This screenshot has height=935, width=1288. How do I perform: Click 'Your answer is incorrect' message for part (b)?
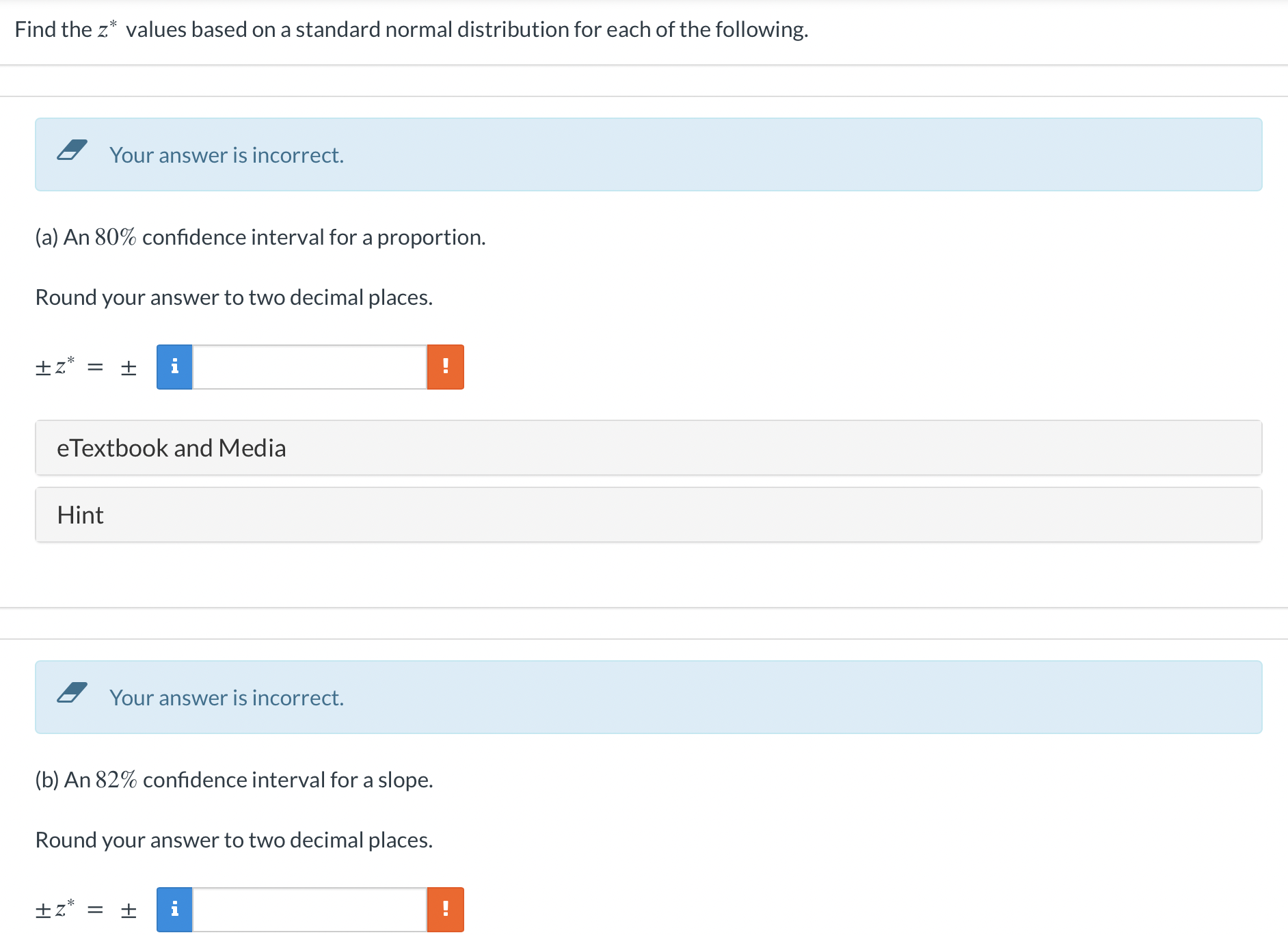226,697
